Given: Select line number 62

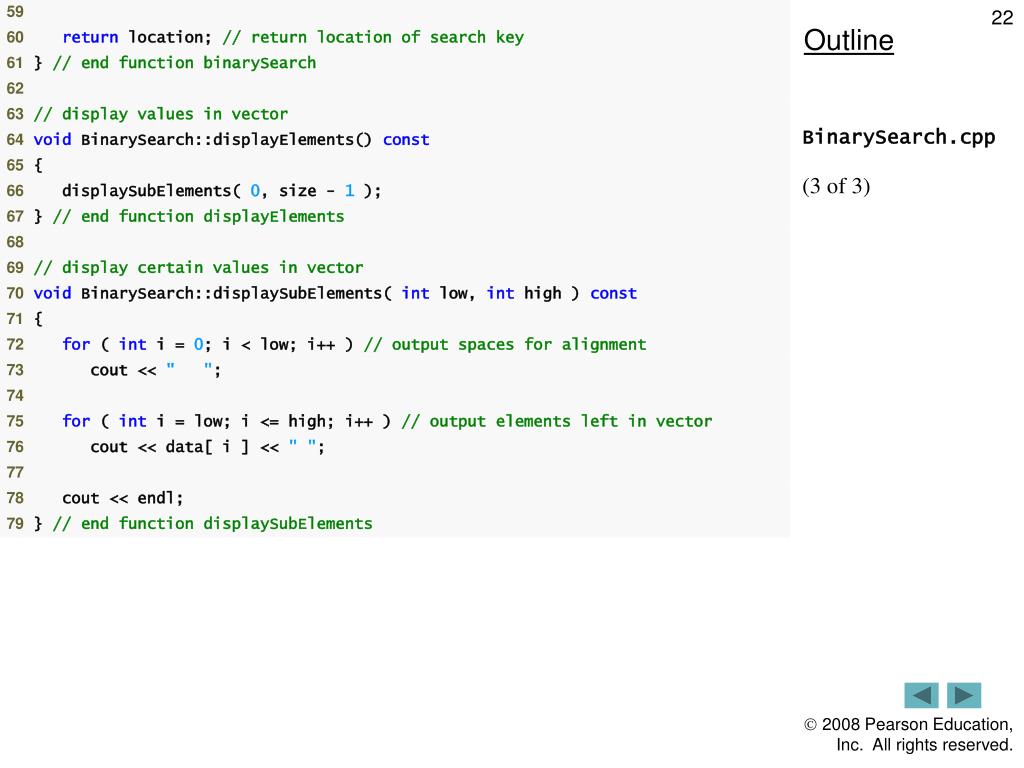Looking at the screenshot, I should (x=15, y=88).
